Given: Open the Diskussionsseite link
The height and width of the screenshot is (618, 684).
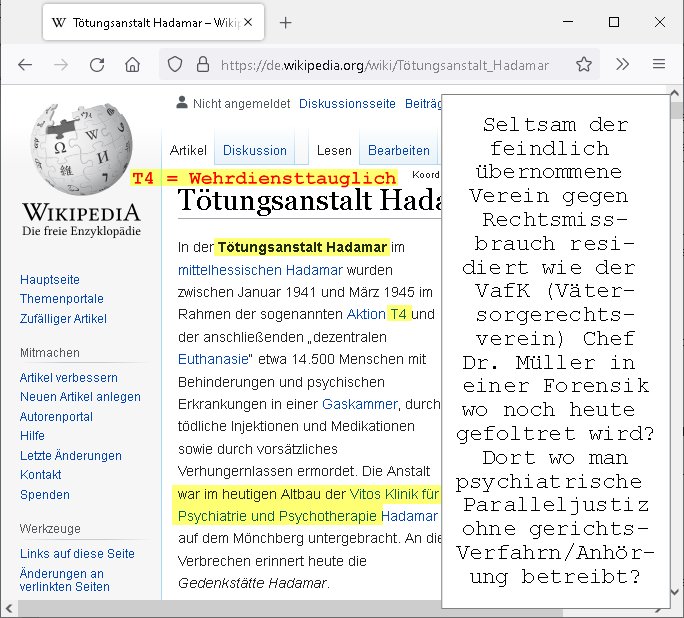Looking at the screenshot, I should pyautogui.click(x=347, y=104).
